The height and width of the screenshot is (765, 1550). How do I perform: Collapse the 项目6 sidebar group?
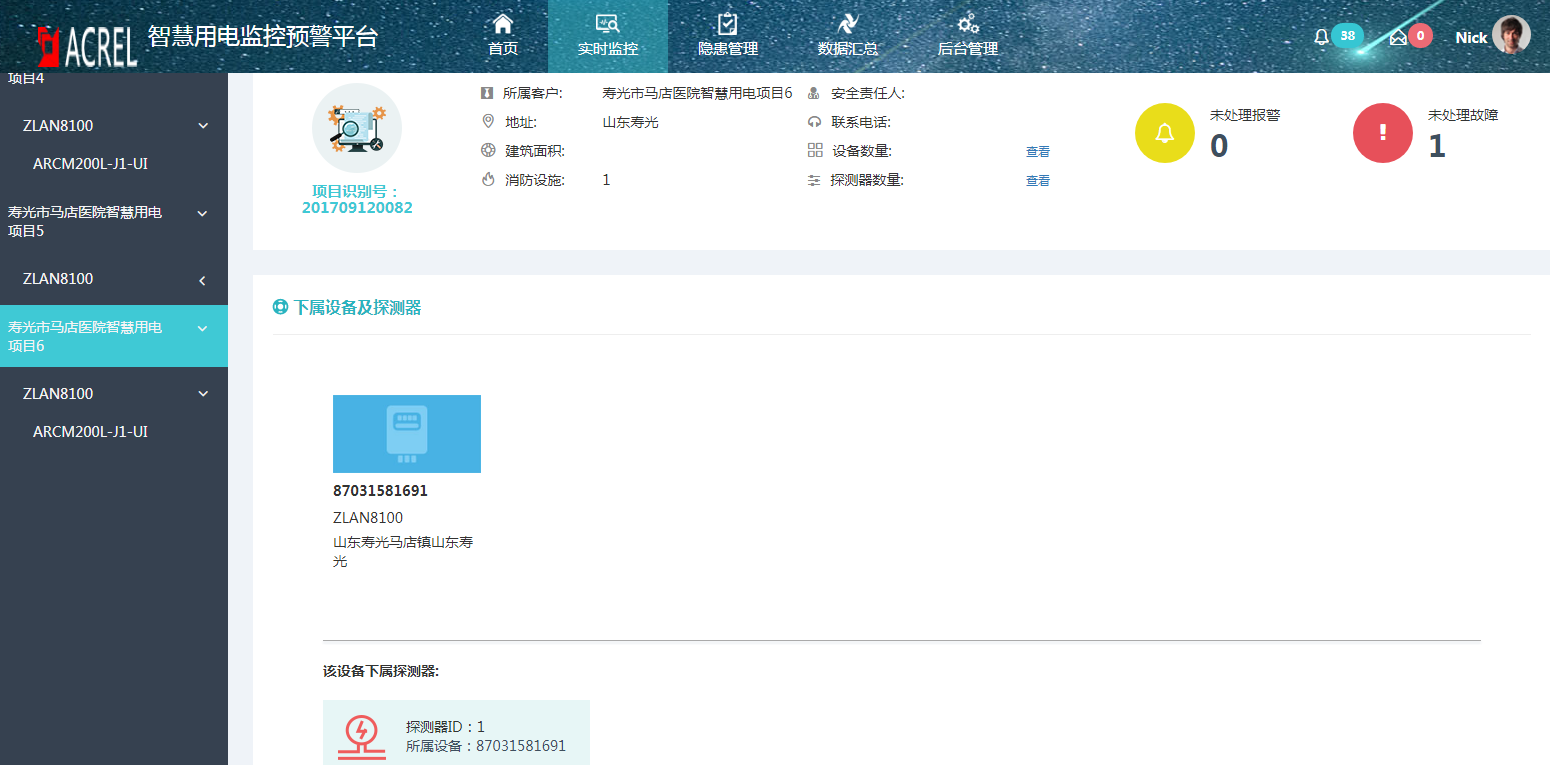(203, 328)
